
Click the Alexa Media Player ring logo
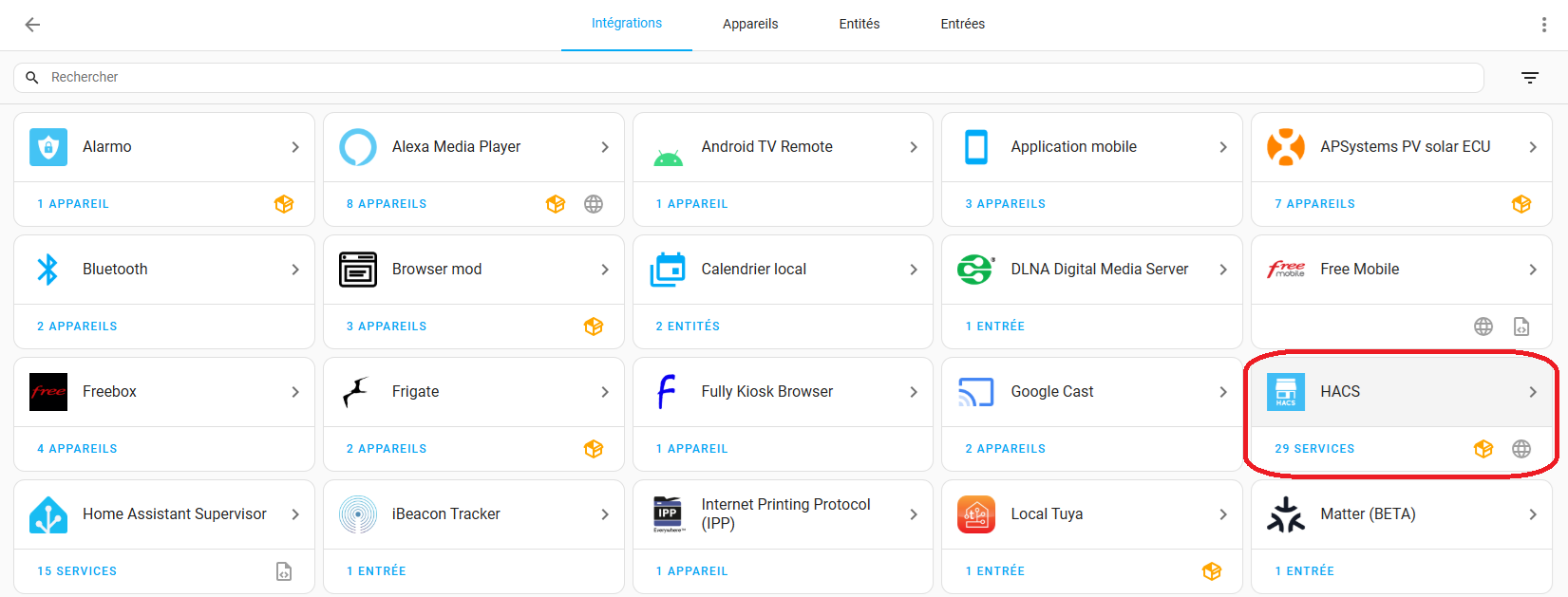click(x=358, y=147)
